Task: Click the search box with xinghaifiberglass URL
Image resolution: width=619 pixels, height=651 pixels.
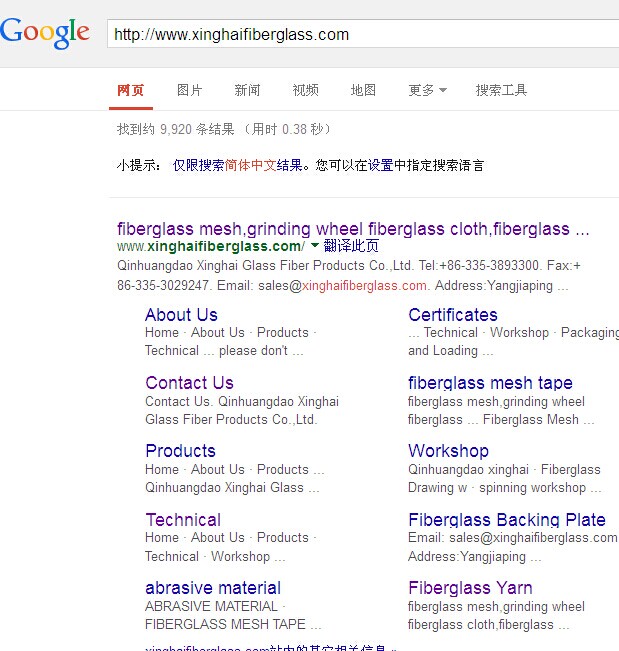Action: 363,34
